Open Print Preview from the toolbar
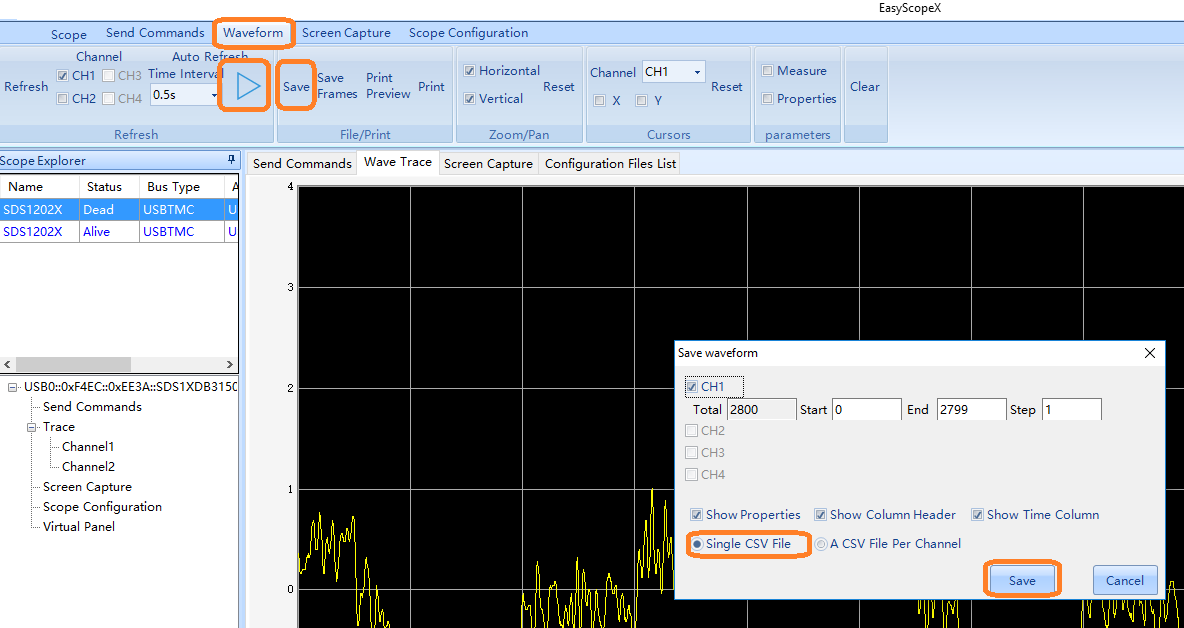 pos(388,86)
